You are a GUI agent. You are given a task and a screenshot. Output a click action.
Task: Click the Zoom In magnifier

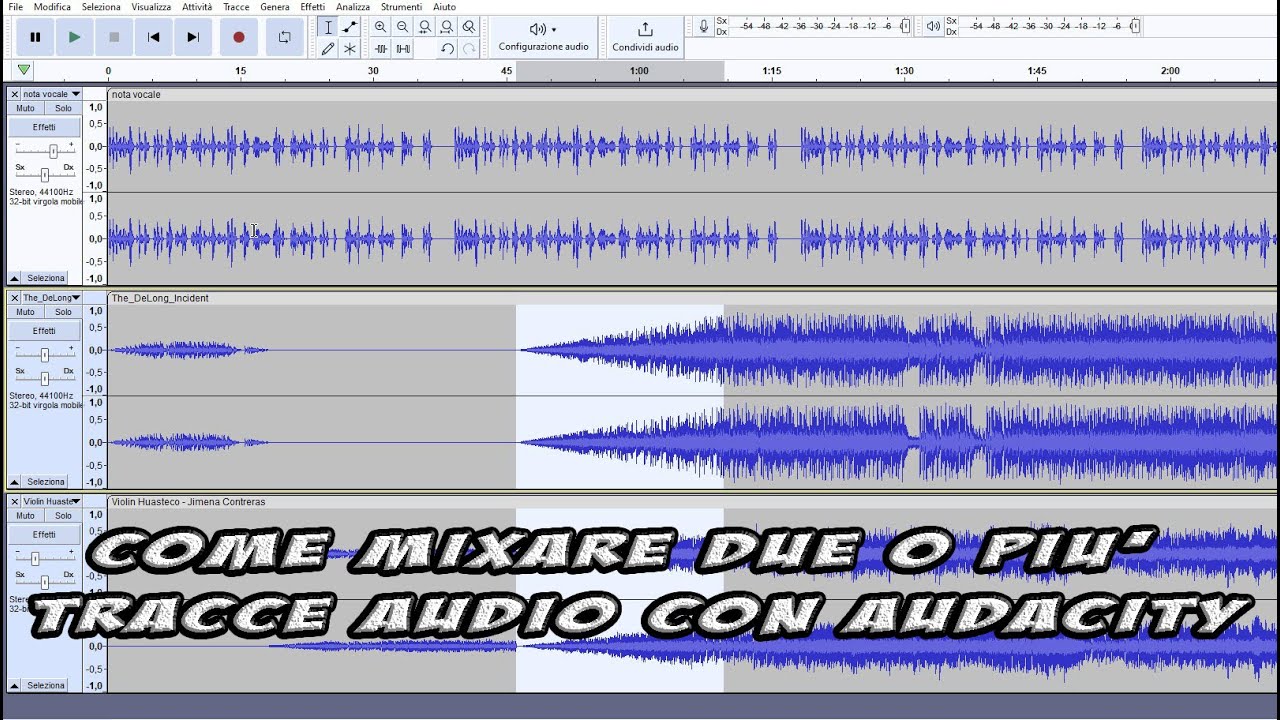pos(381,27)
